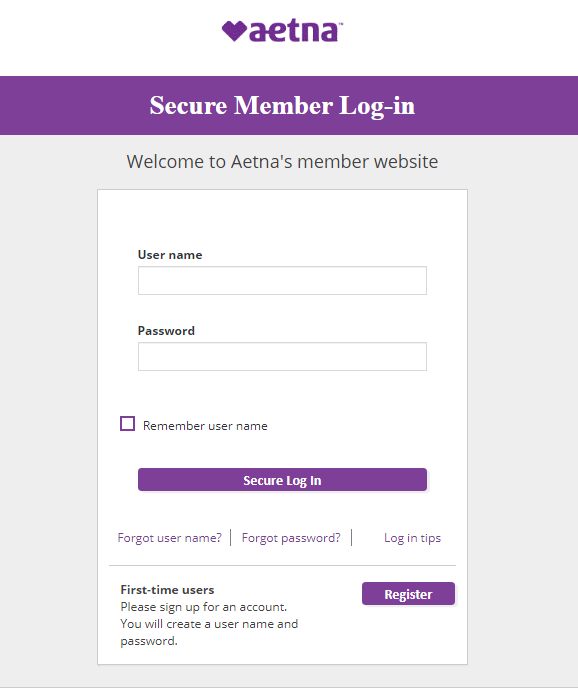This screenshot has height=688, width=578.
Task: Click the Register button for new users
Action: [x=408, y=594]
